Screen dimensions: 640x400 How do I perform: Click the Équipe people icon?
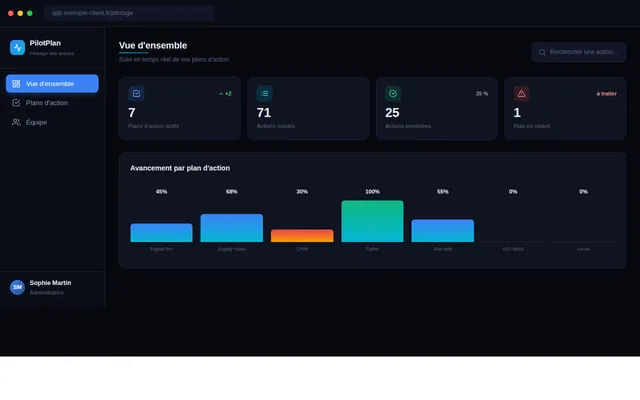tap(16, 122)
